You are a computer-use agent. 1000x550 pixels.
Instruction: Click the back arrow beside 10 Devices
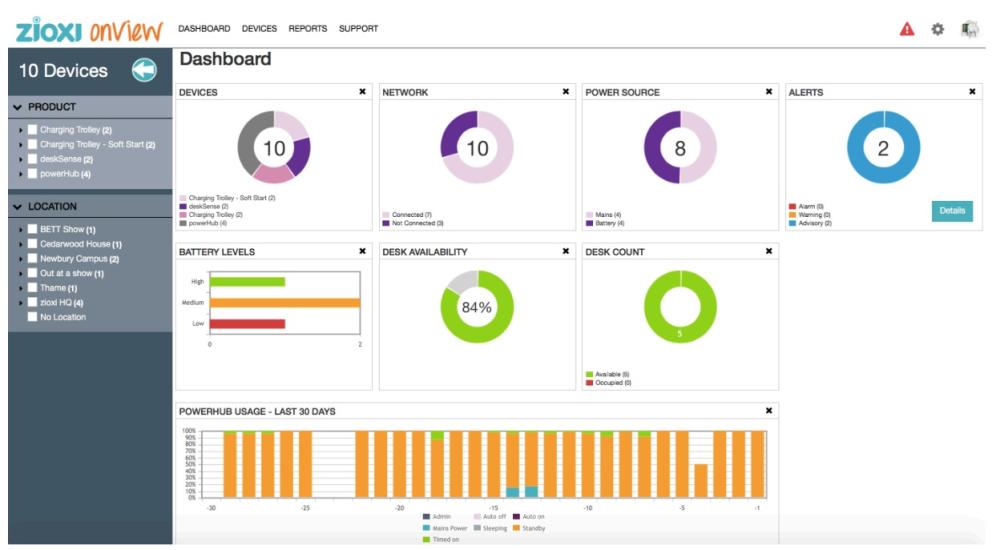[144, 70]
